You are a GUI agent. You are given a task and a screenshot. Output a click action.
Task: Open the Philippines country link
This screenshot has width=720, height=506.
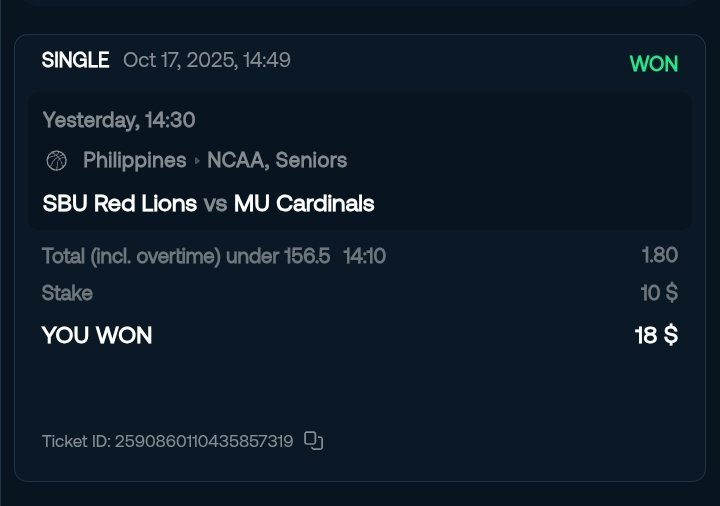134,160
